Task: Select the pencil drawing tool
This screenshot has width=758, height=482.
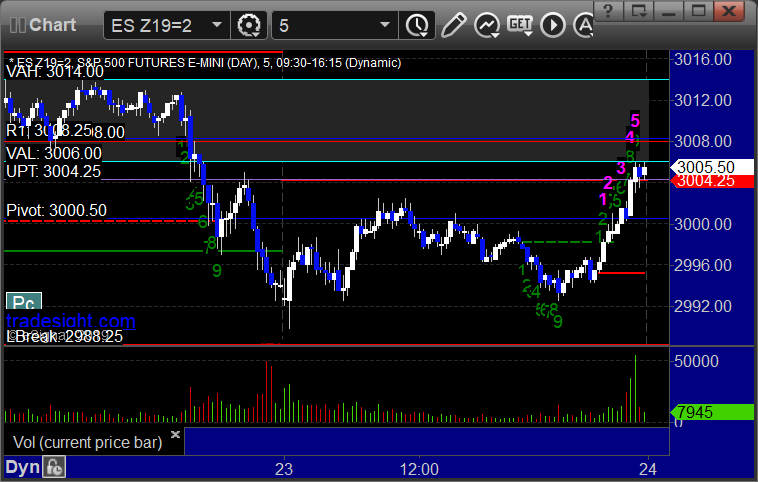Action: click(x=453, y=25)
